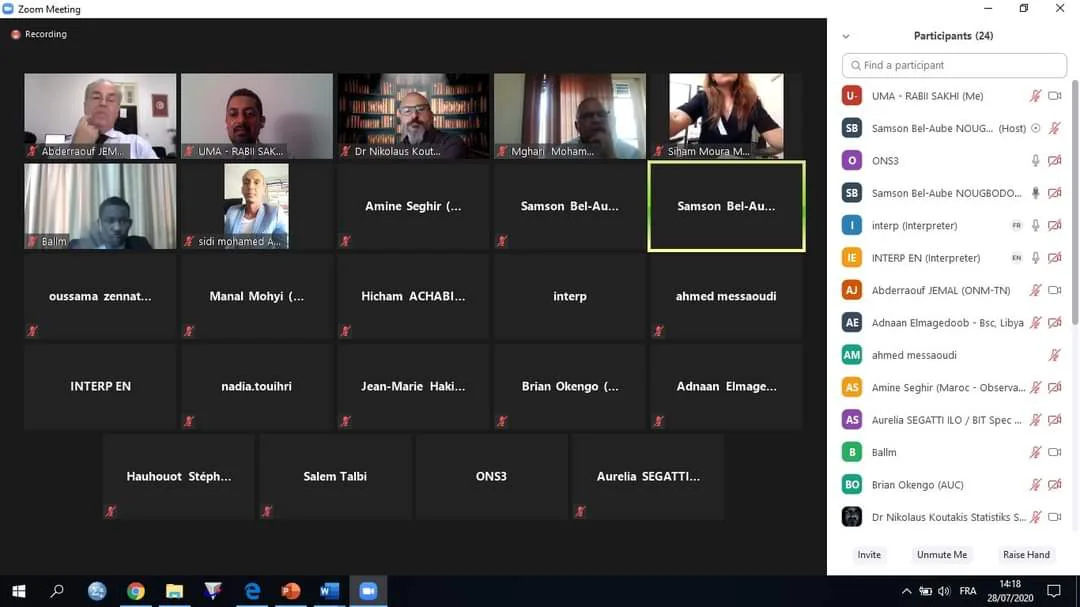Click the Invite button

click(x=869, y=555)
